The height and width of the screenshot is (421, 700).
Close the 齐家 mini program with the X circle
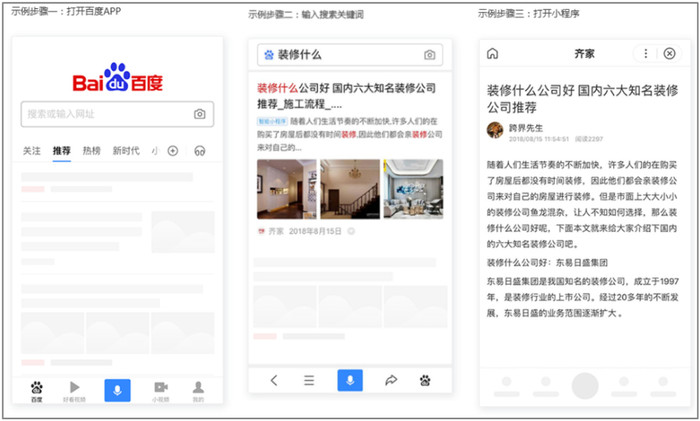tap(669, 54)
